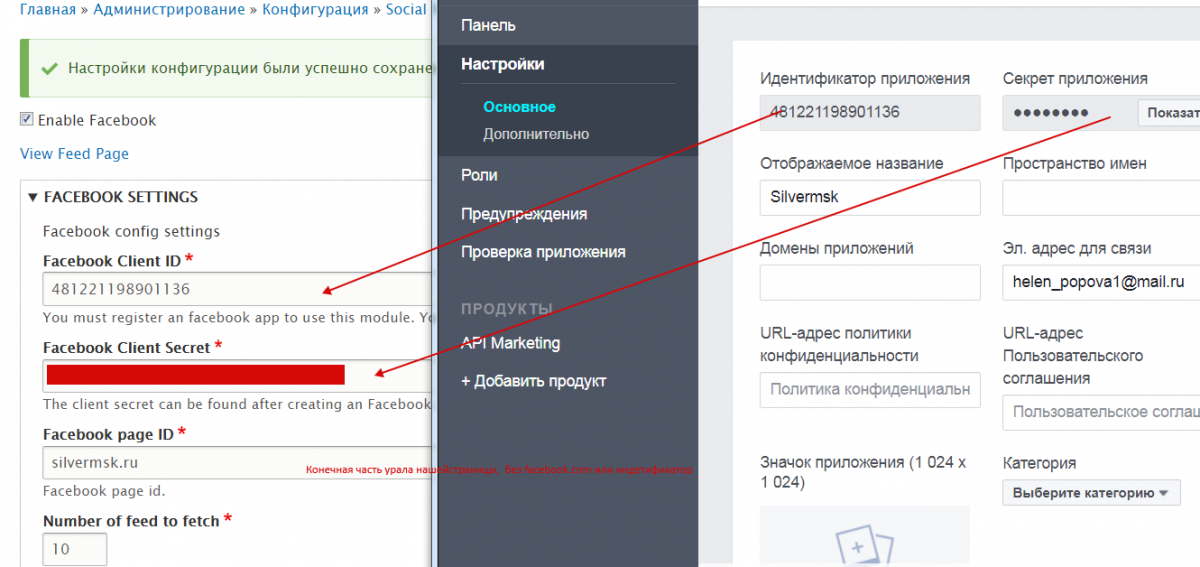Go to Проверка приложения page
The width and height of the screenshot is (1200, 567).
click(x=542, y=252)
